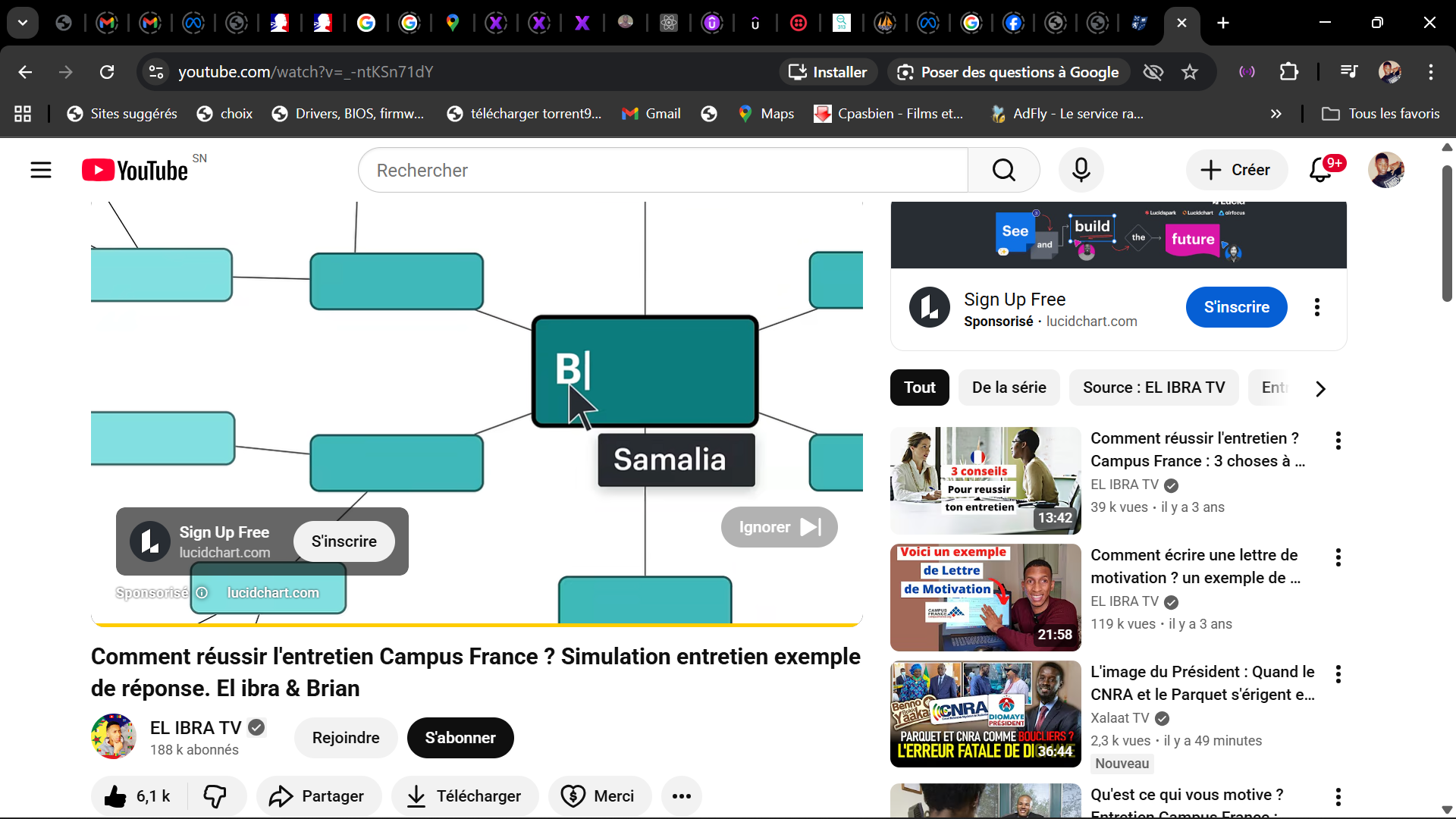Viewport: 1456px width, 819px height.
Task: Click the YouTube logo home link
Action: [135, 170]
